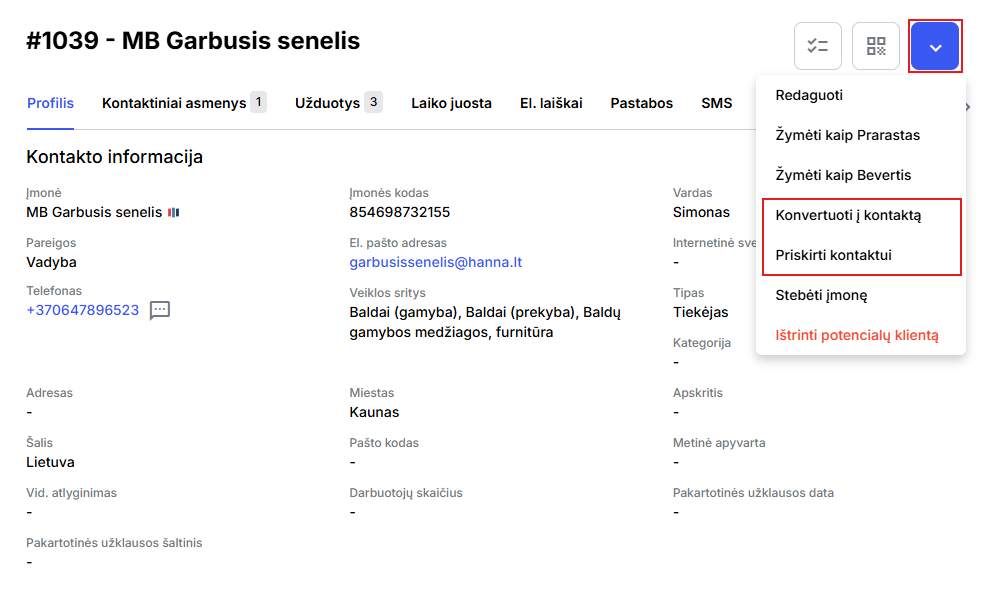The image size is (989, 600).
Task: Click the colored bars icon next to MB Garbusis senelis
Action: pyautogui.click(x=173, y=213)
